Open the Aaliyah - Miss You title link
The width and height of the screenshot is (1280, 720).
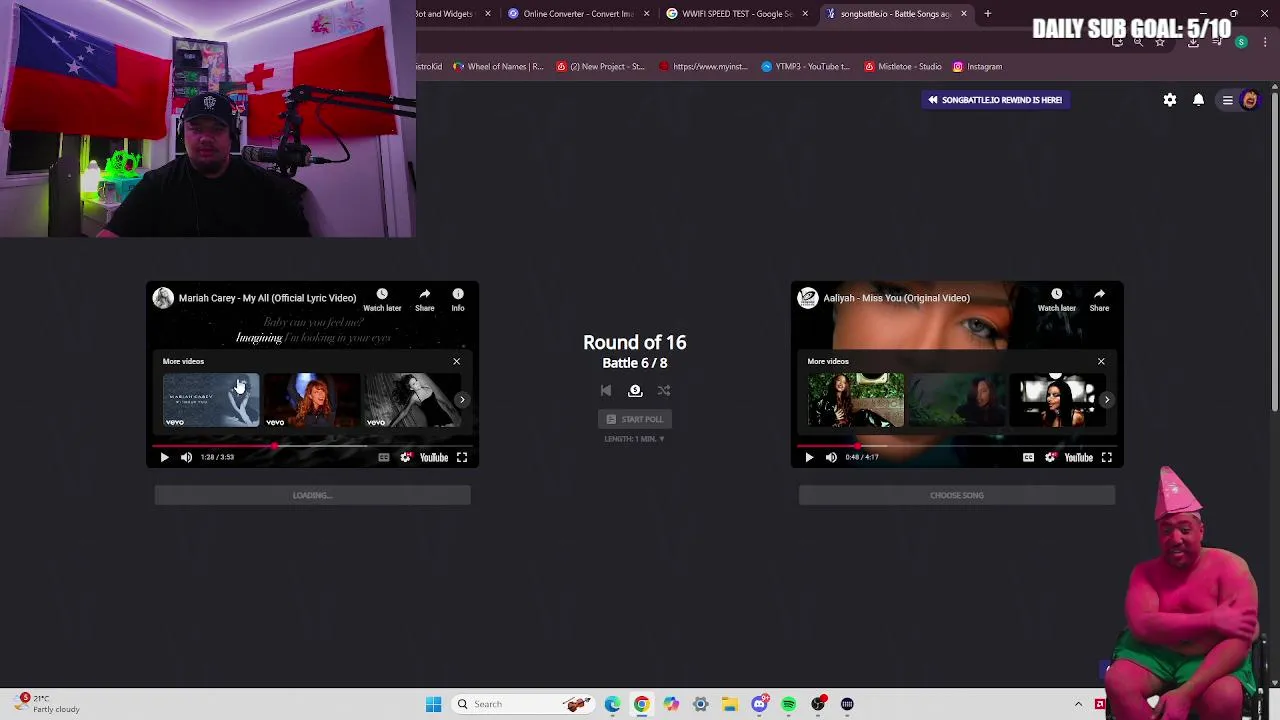pyautogui.click(x=897, y=298)
